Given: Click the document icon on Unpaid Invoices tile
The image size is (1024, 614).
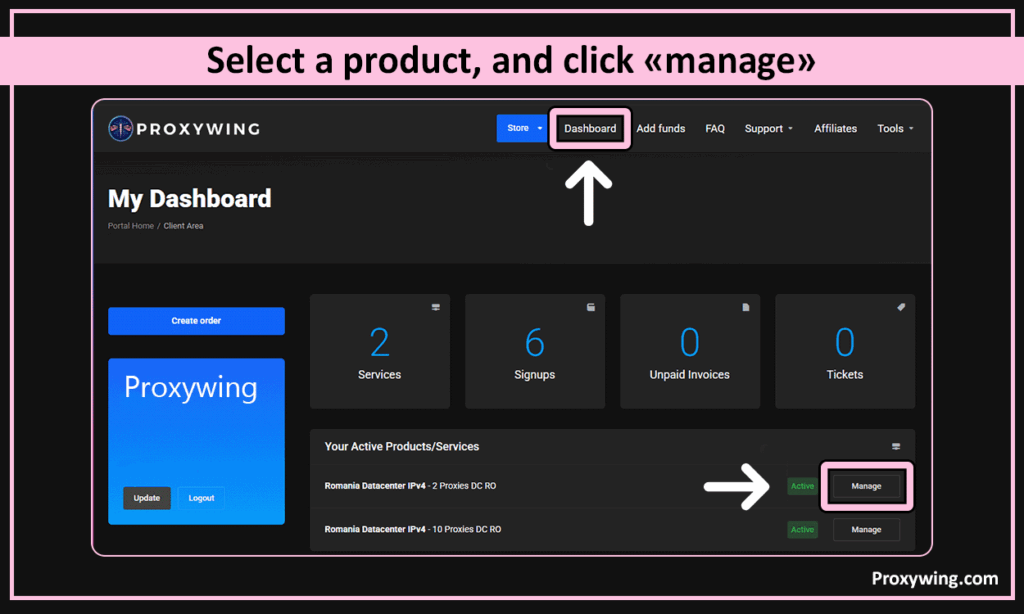Looking at the screenshot, I should (x=746, y=308).
